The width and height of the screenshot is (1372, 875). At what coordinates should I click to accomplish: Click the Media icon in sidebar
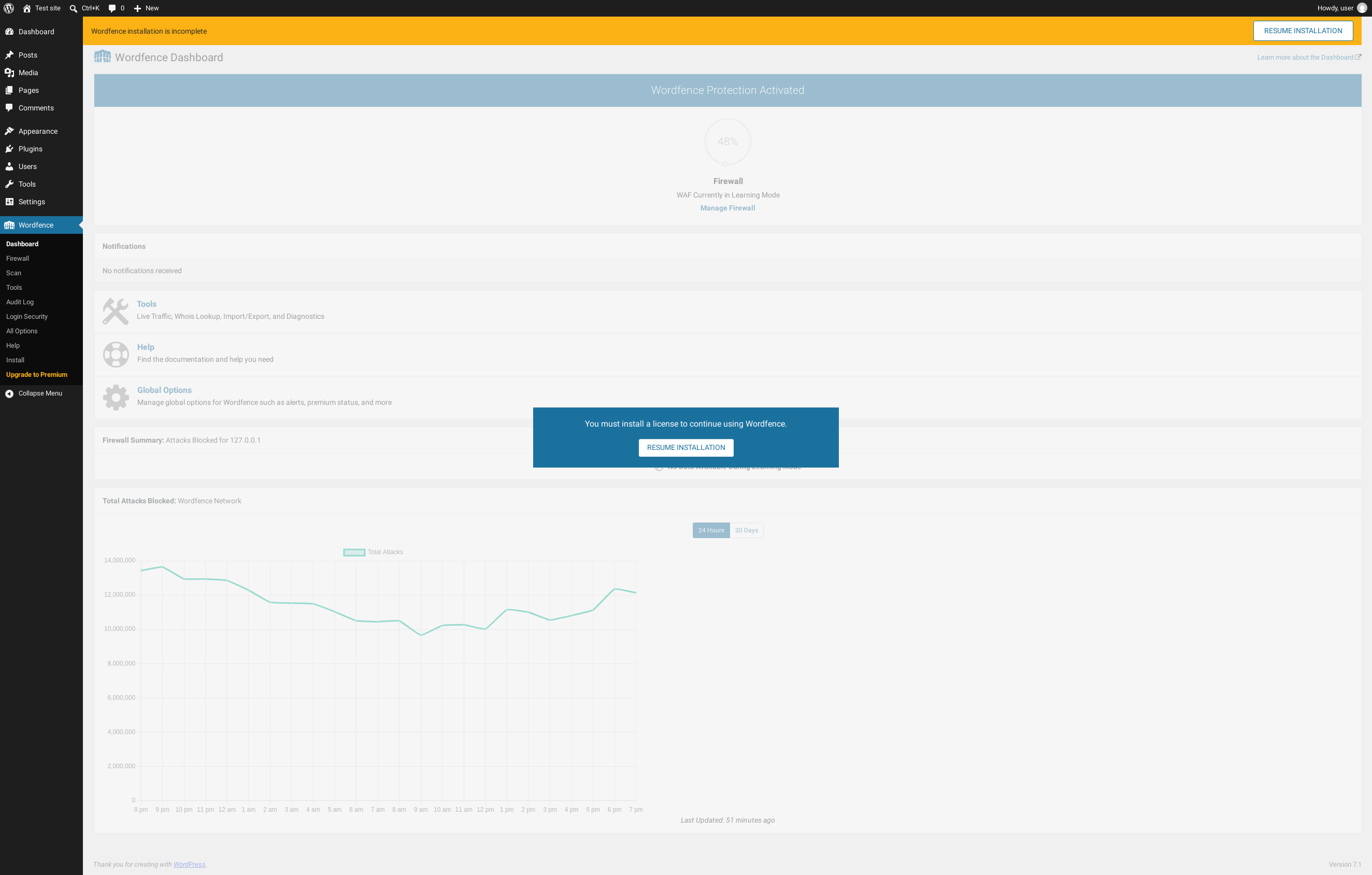9,73
